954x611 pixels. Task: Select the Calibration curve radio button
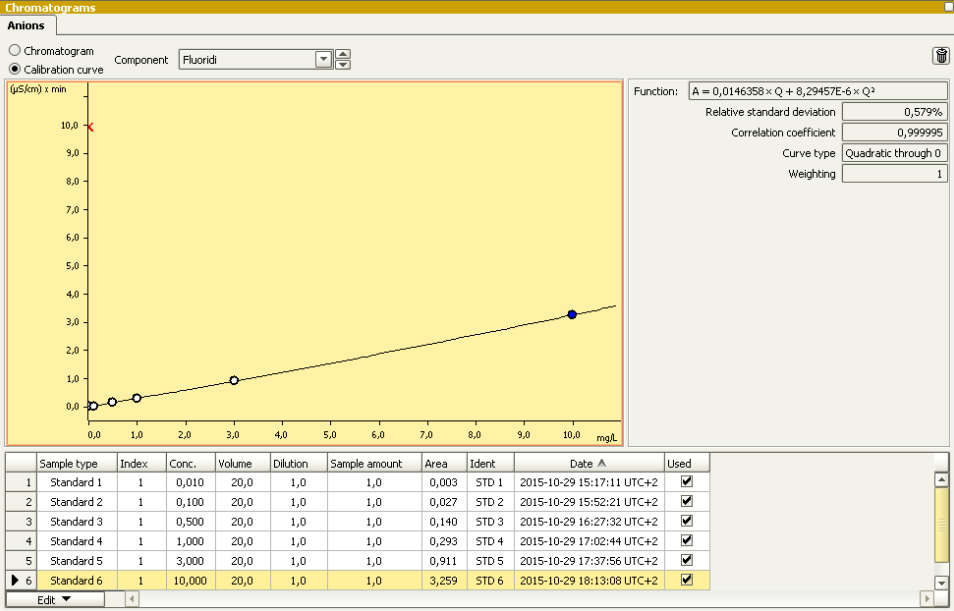(x=15, y=69)
